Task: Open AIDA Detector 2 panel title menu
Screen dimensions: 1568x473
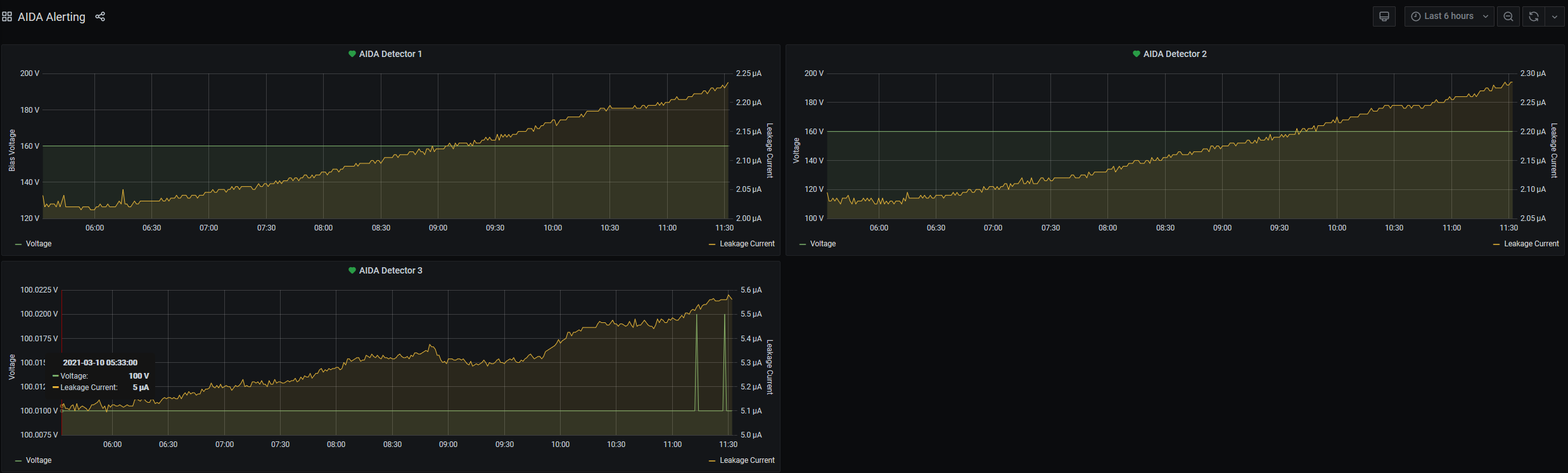Action: pos(1175,54)
